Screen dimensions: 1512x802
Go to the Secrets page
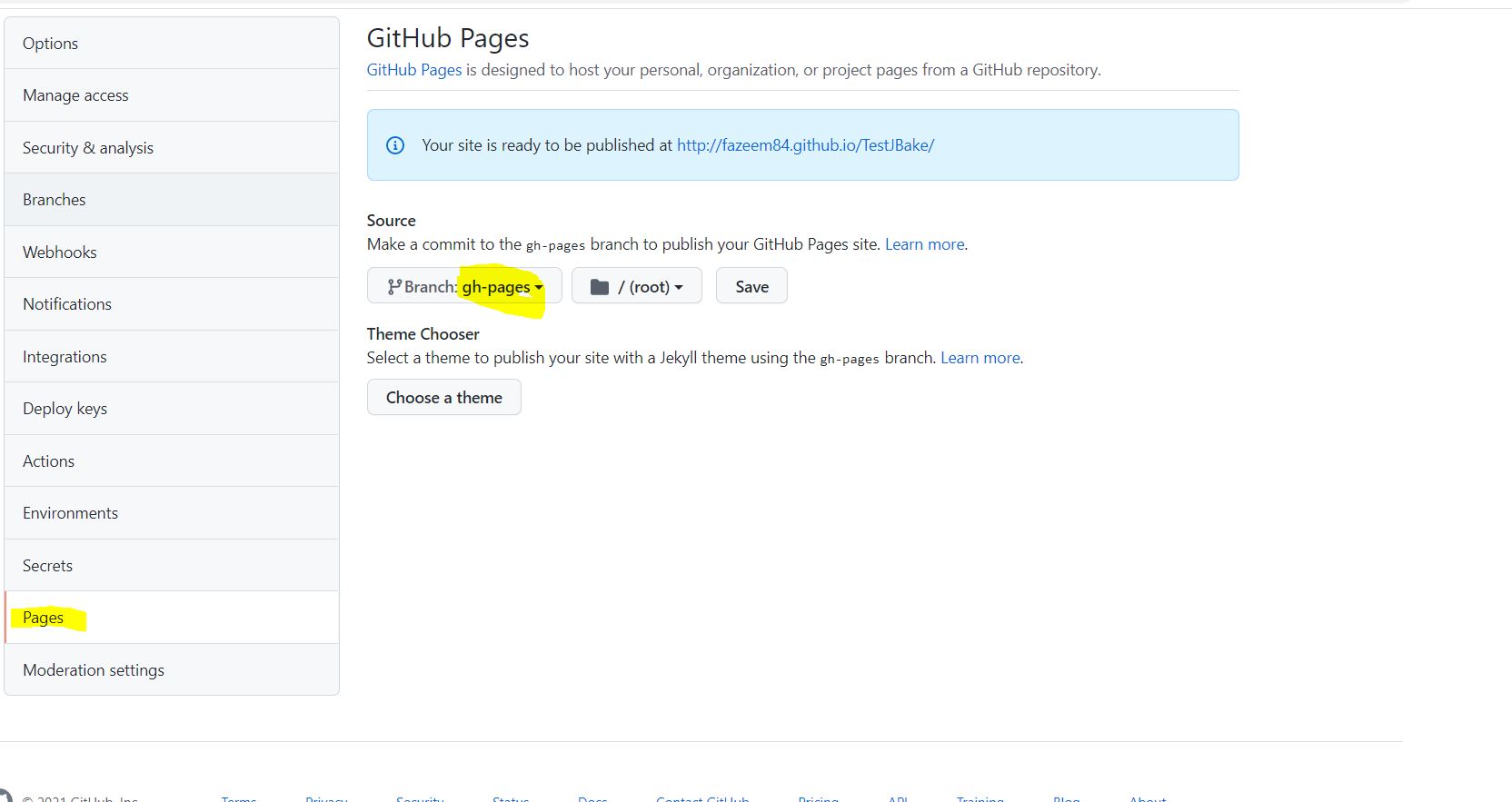point(172,565)
